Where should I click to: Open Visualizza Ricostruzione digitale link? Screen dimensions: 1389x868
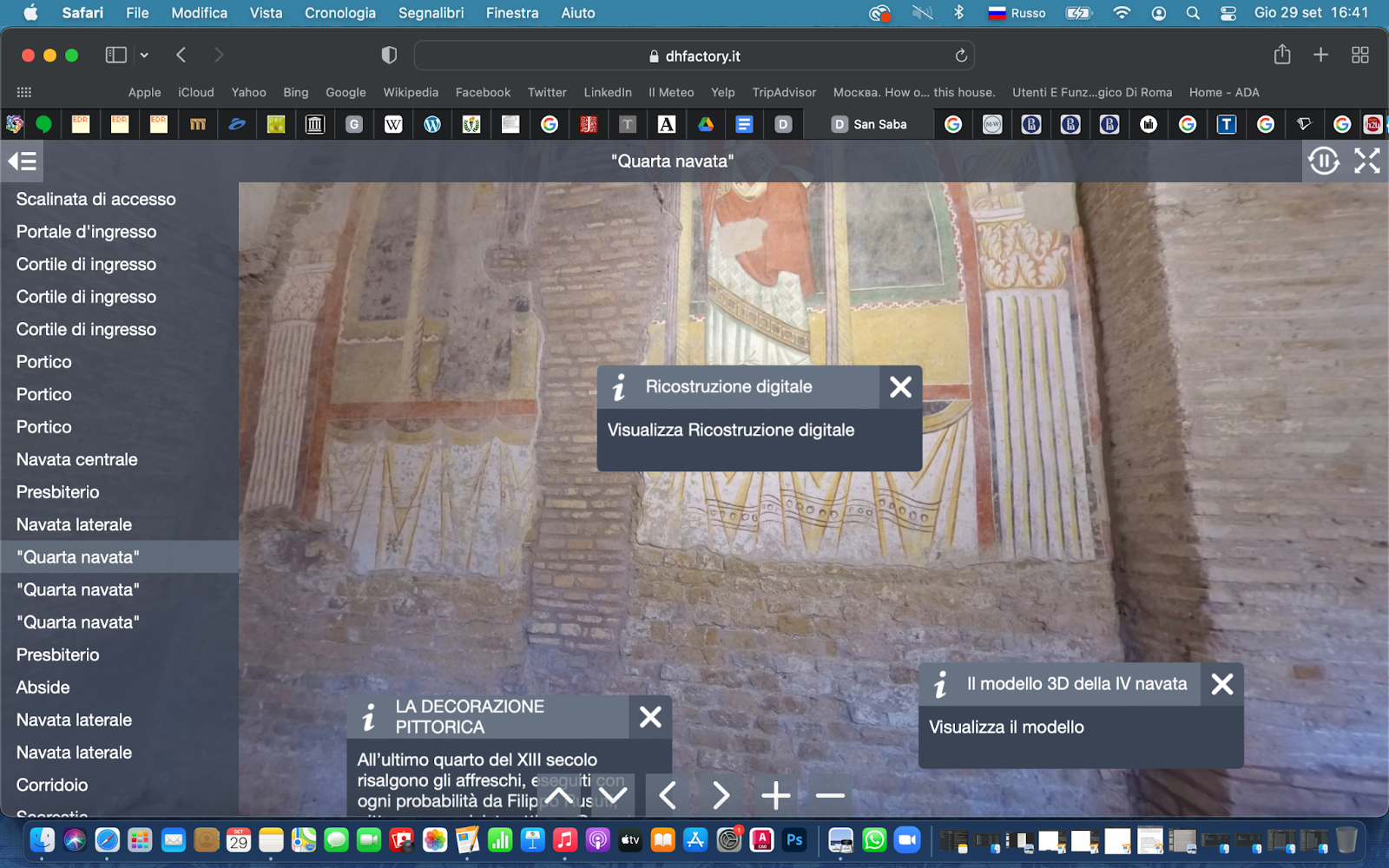[x=731, y=431]
